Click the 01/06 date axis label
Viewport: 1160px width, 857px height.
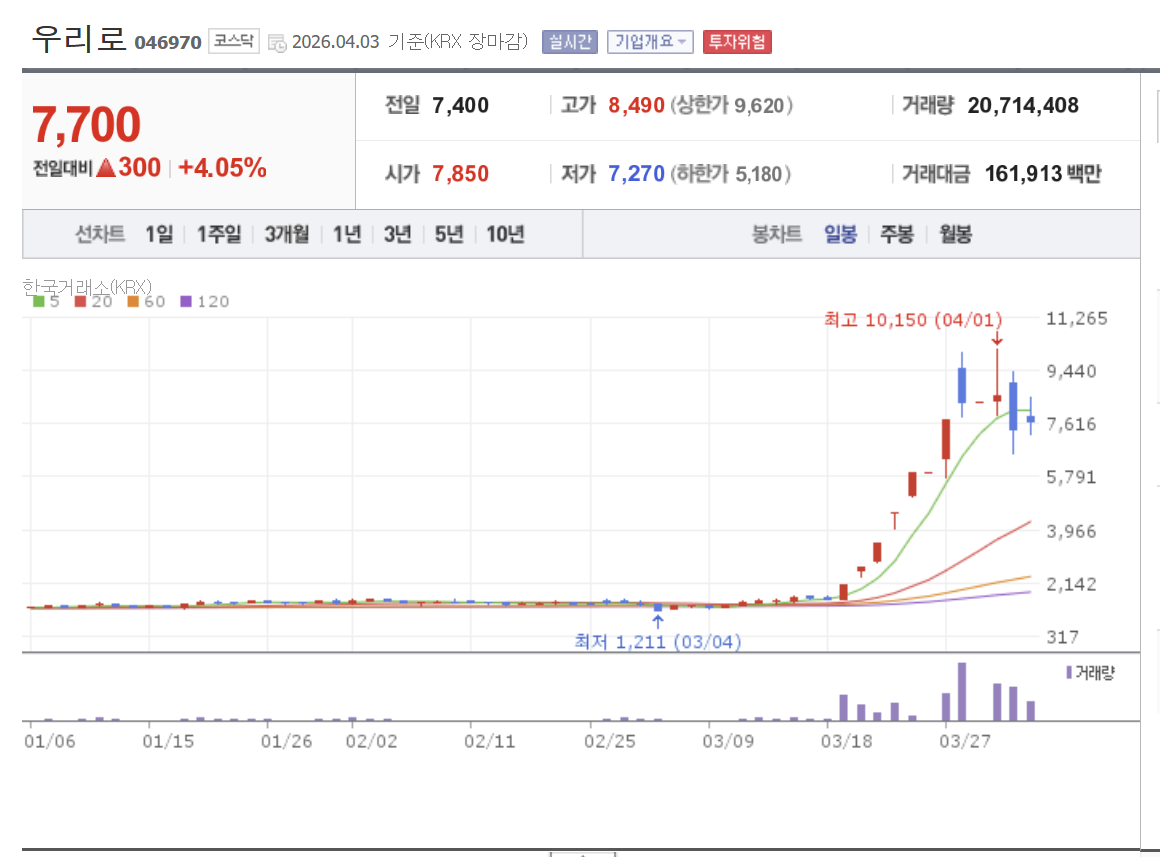click(50, 742)
